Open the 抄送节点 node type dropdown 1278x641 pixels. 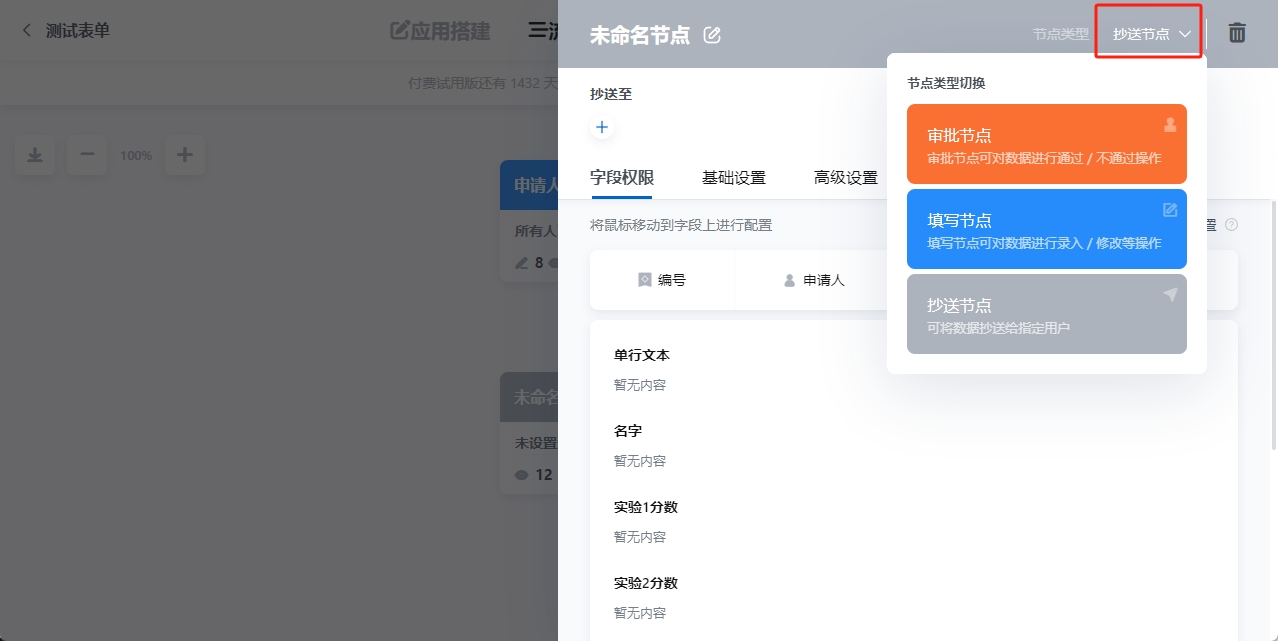pos(1151,34)
